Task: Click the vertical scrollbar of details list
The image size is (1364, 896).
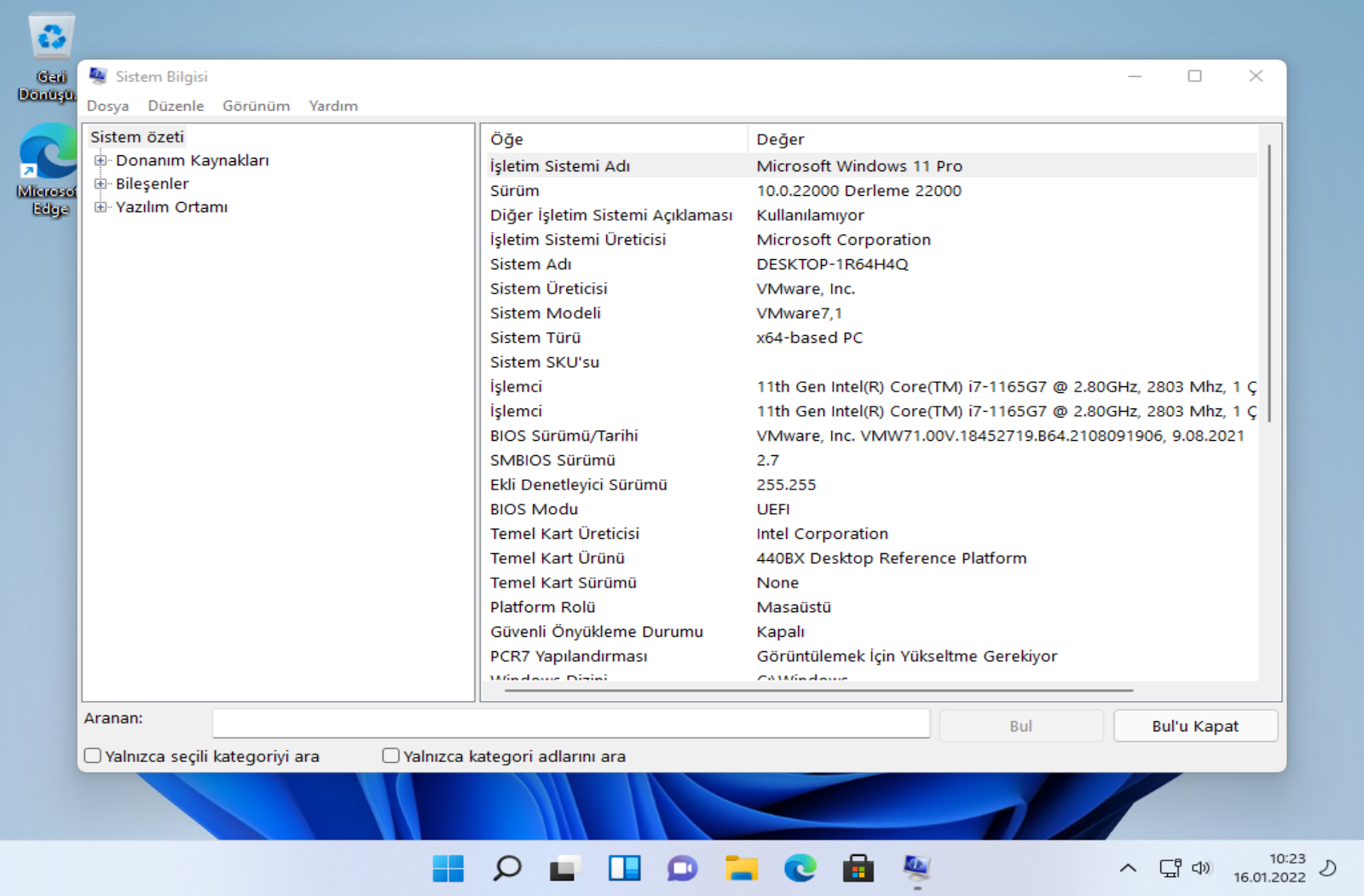Action: [1269, 283]
